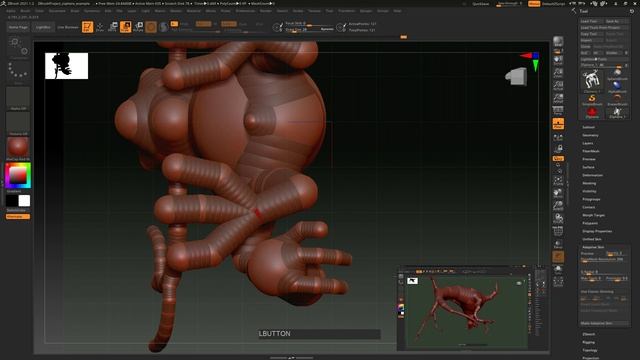Click the restore icon in Tool header

(631, 11)
